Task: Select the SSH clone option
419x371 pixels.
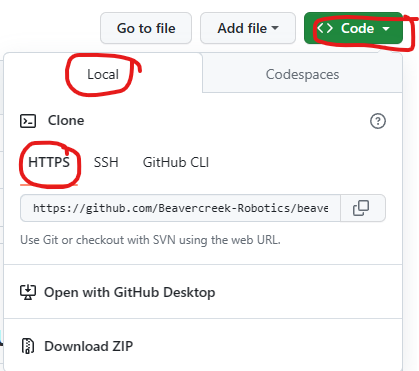Action: click(x=106, y=163)
